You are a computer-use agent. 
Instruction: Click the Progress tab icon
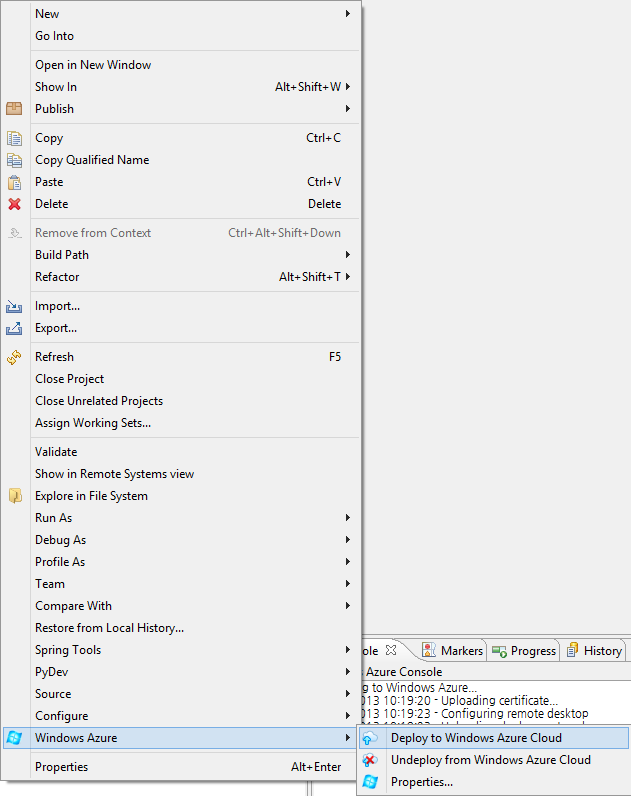pos(500,651)
